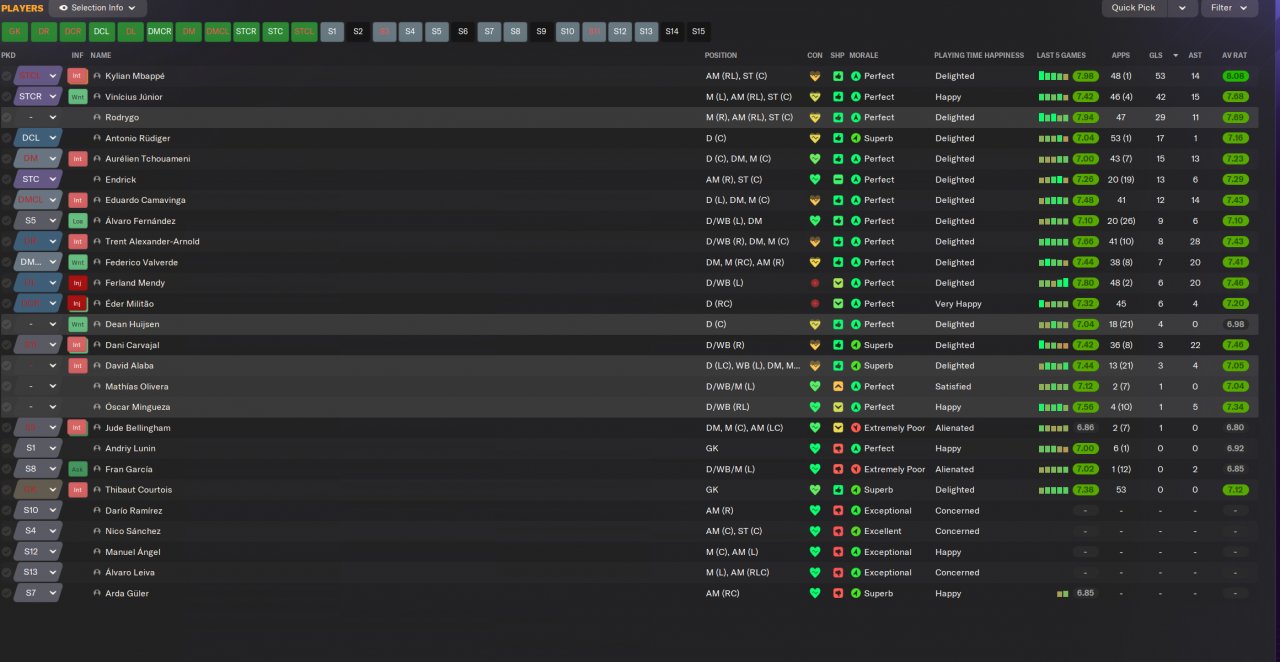This screenshot has width=1280, height=662.
Task: Click Andriy Lunin's red sharpness icon
Action: pyautogui.click(x=838, y=448)
